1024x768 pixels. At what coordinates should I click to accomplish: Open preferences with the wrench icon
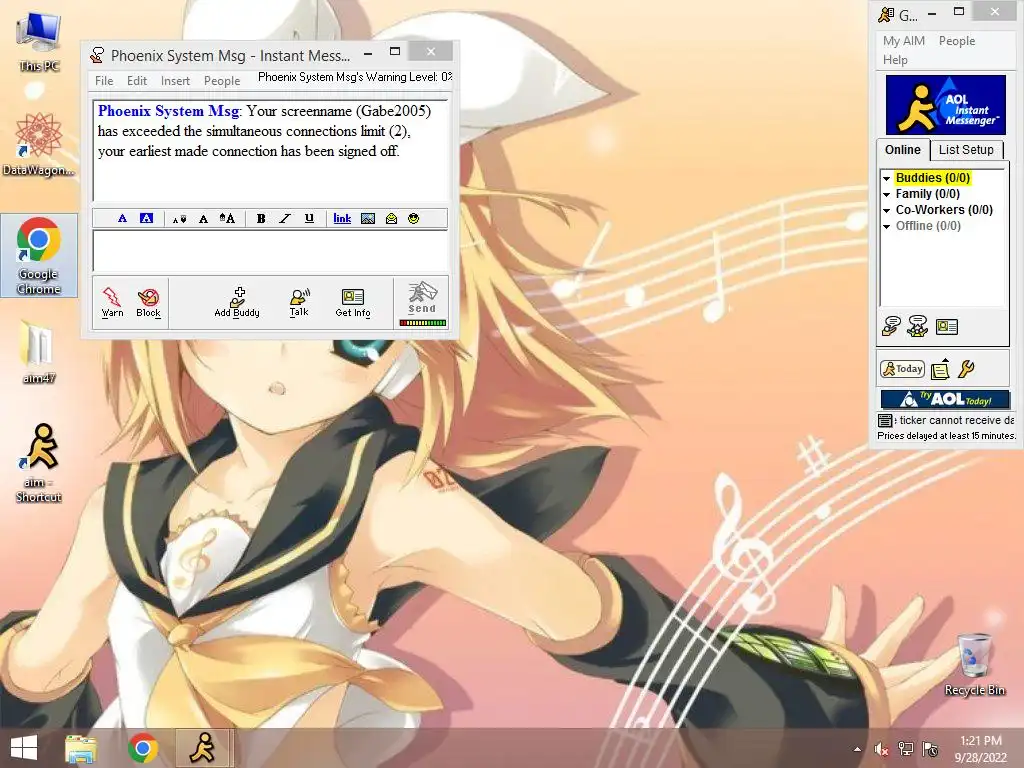(x=966, y=369)
